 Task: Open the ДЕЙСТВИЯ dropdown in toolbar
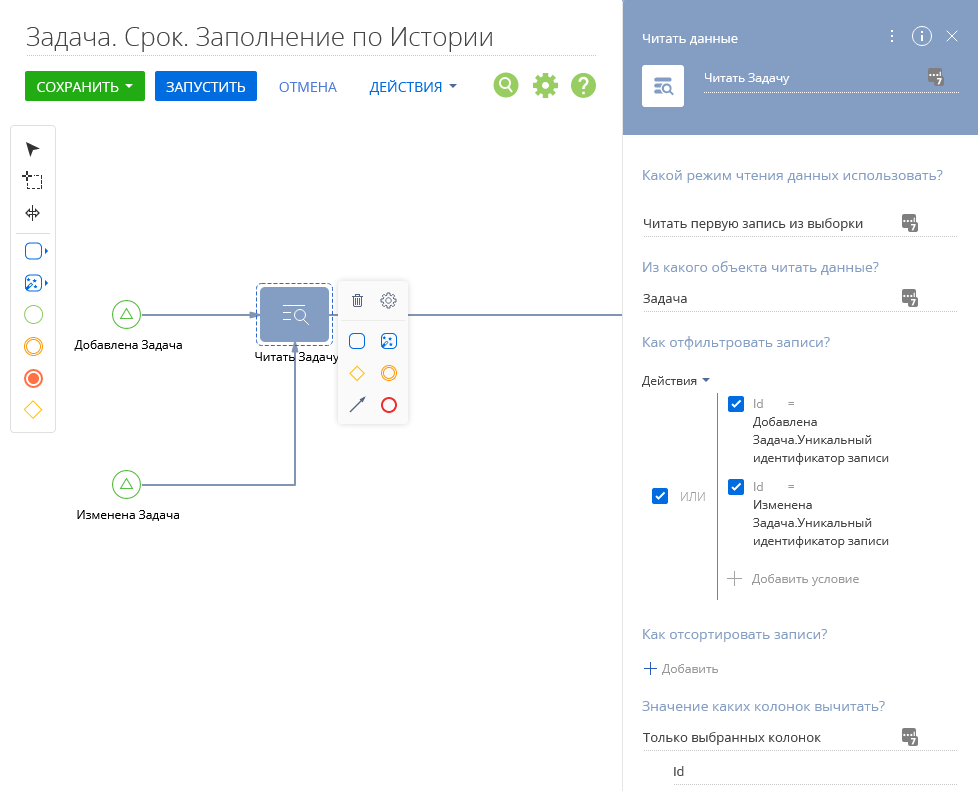pyautogui.click(x=413, y=87)
